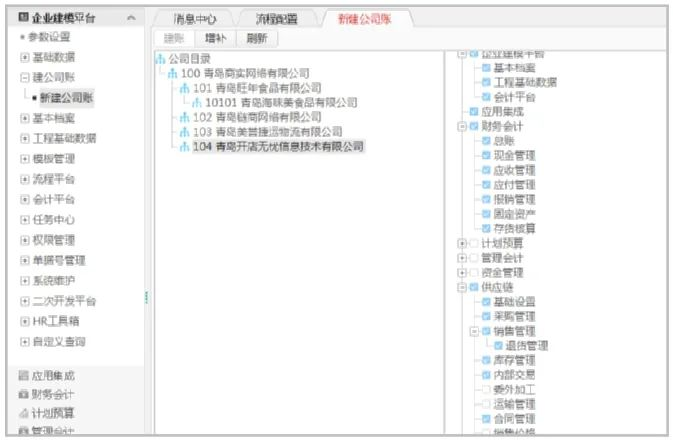This screenshot has width=673, height=440.
Task: Click the org icon for company 102
Action: 184,117
